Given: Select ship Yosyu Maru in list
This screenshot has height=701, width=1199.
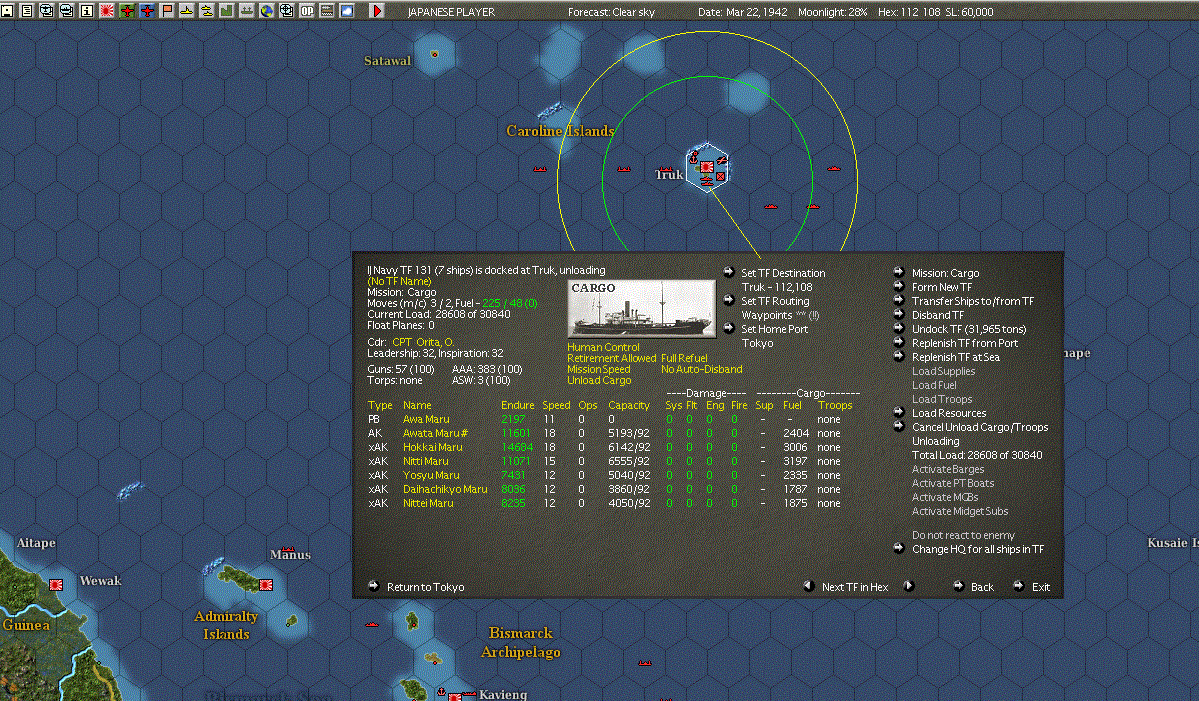Looking at the screenshot, I should tap(431, 475).
